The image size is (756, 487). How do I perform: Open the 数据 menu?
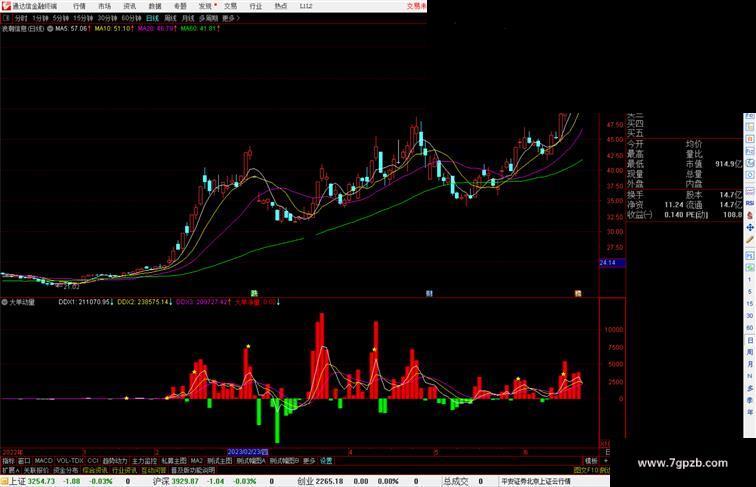coord(155,6)
